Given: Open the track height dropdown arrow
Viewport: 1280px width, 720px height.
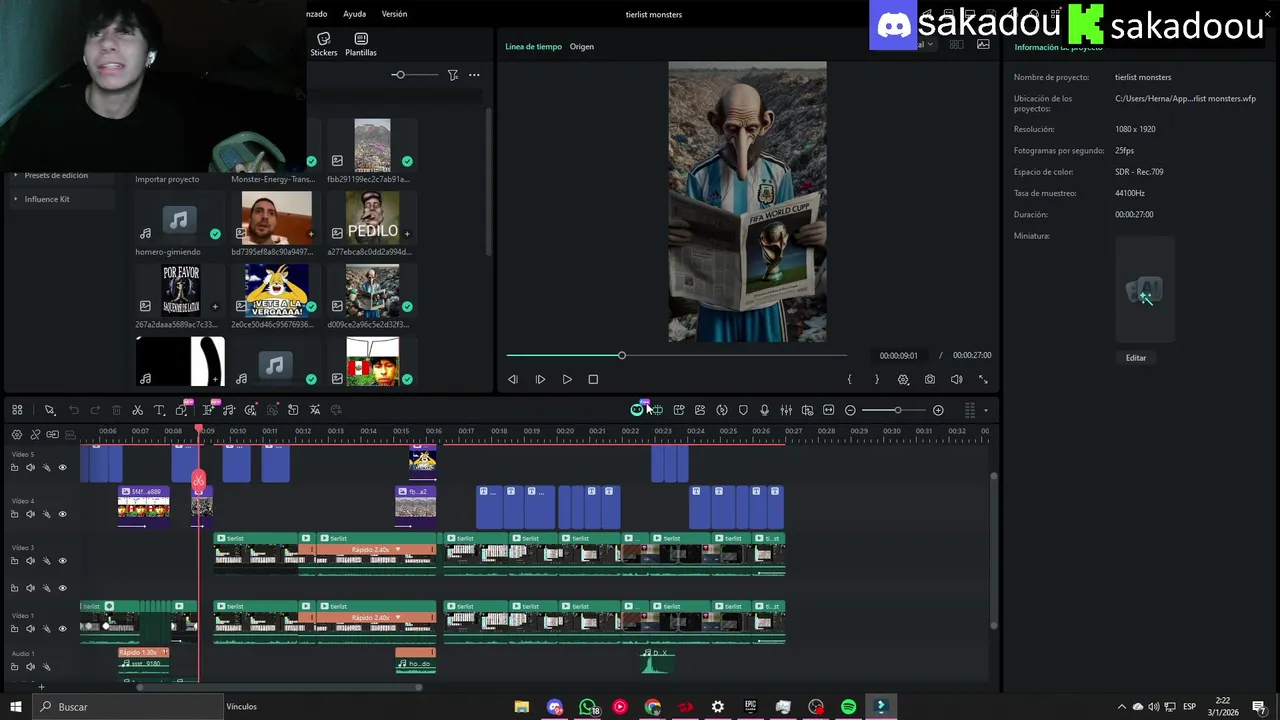Looking at the screenshot, I should coord(985,410).
